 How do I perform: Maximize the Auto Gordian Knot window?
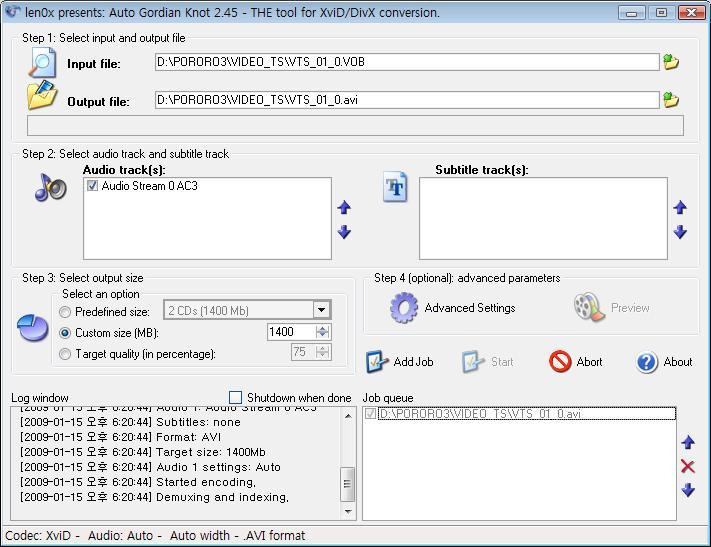(661, 12)
